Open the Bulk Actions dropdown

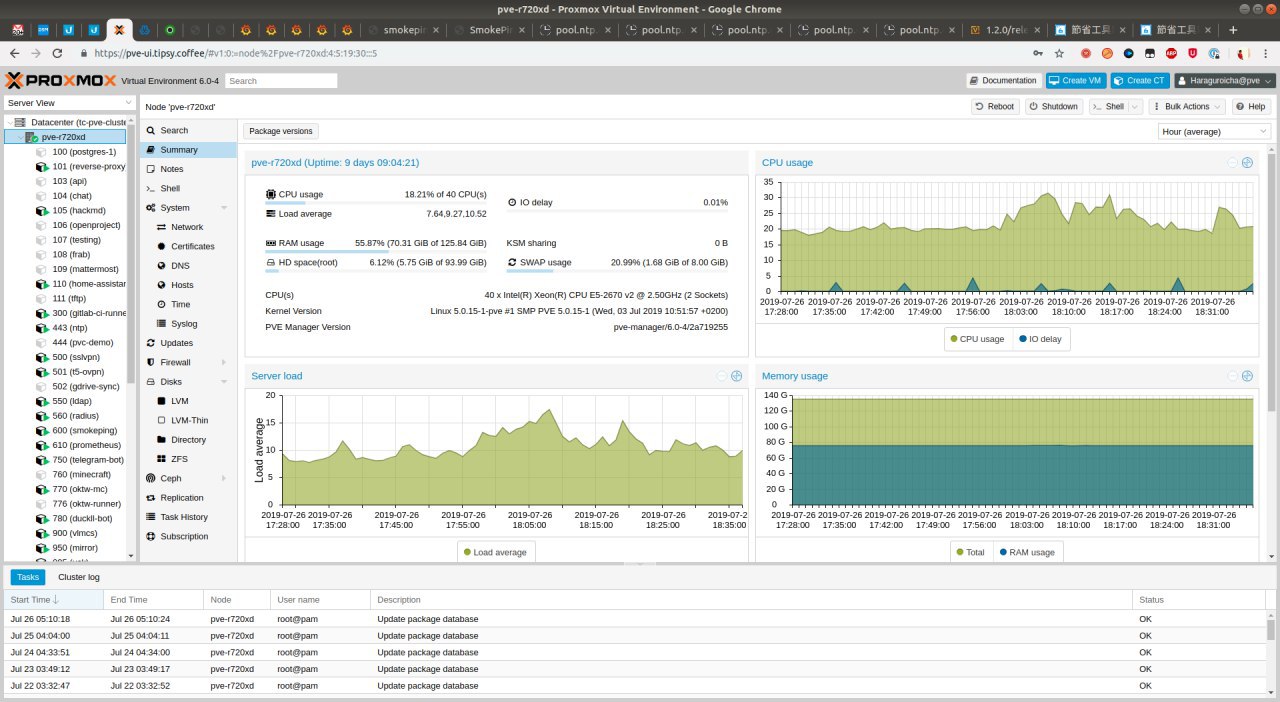click(1186, 106)
